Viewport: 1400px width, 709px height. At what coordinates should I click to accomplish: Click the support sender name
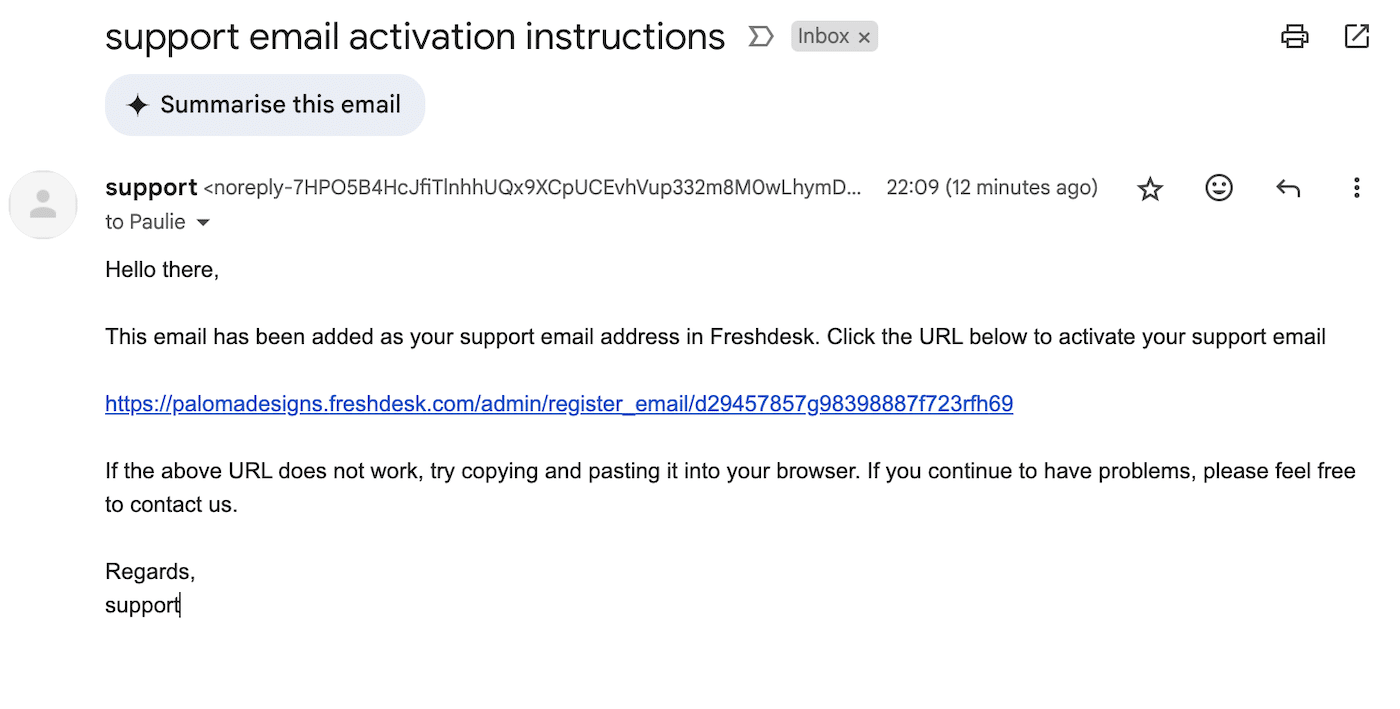click(150, 188)
